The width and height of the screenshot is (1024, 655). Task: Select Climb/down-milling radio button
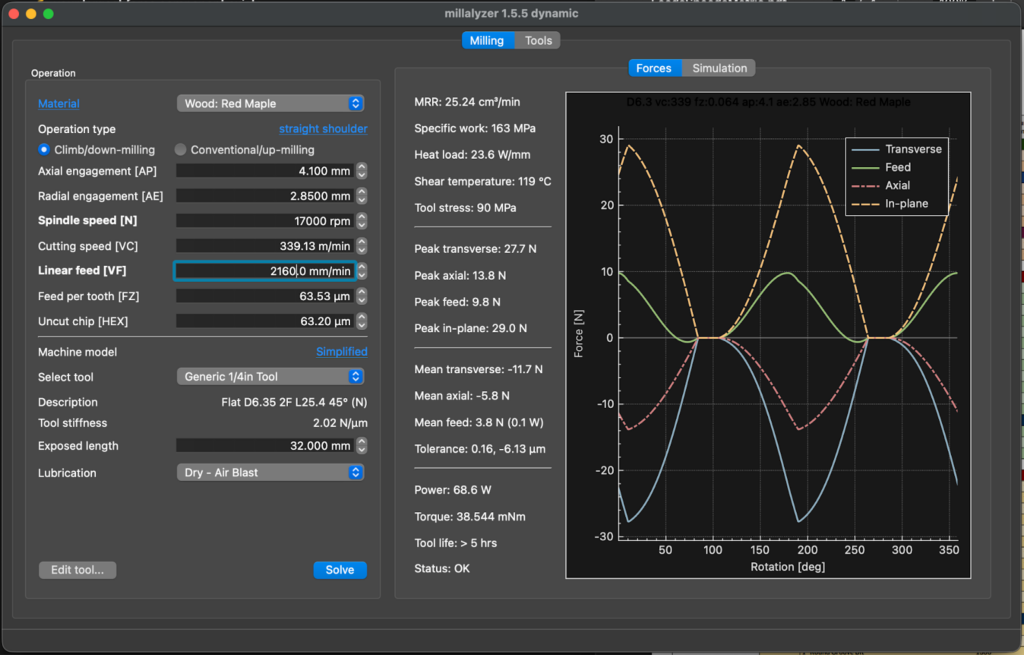pos(44,150)
